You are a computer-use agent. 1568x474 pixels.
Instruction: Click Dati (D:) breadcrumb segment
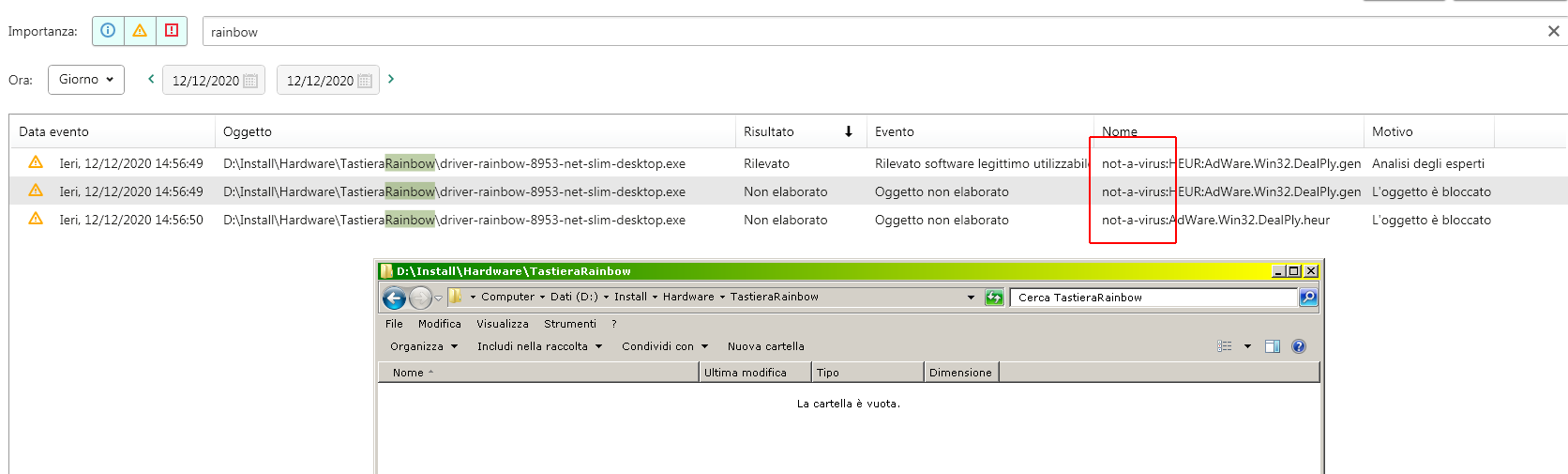click(574, 297)
